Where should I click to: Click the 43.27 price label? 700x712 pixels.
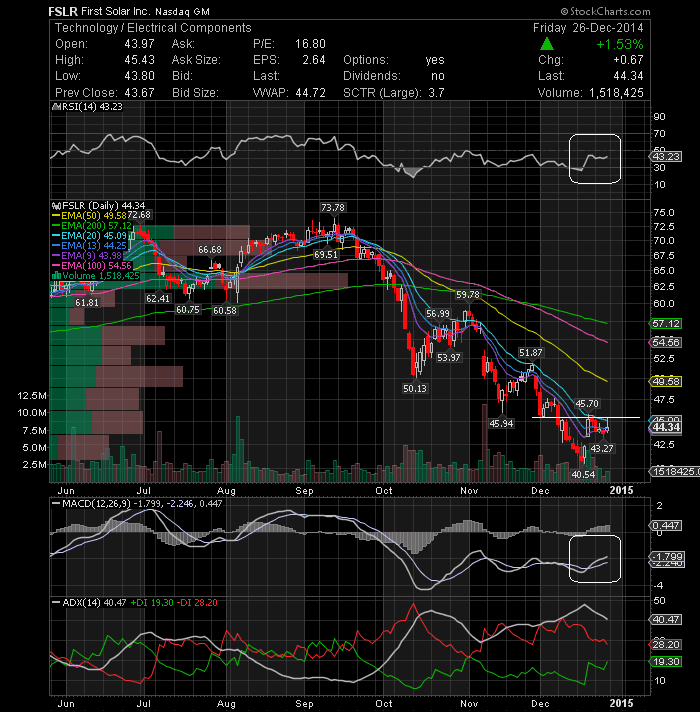coord(602,449)
